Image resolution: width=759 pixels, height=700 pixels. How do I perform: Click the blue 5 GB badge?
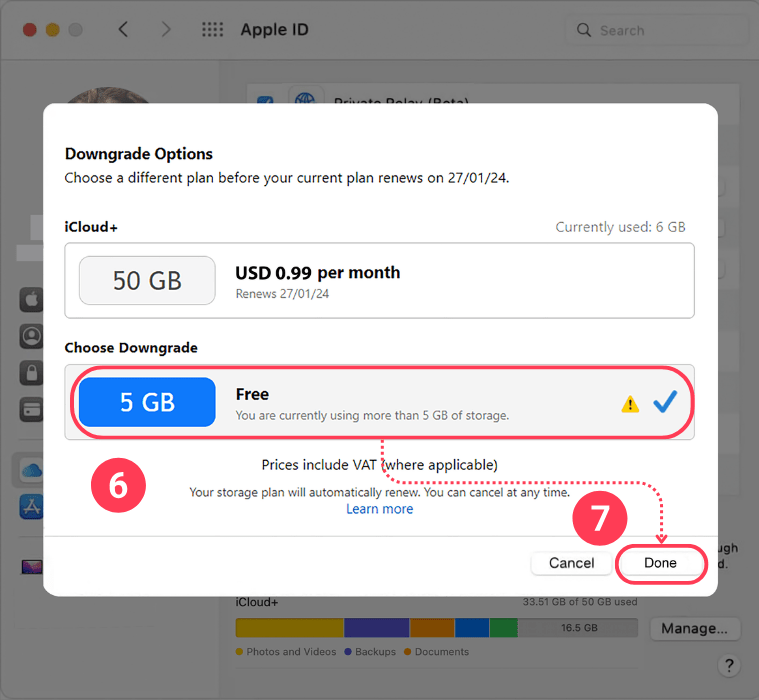[147, 402]
